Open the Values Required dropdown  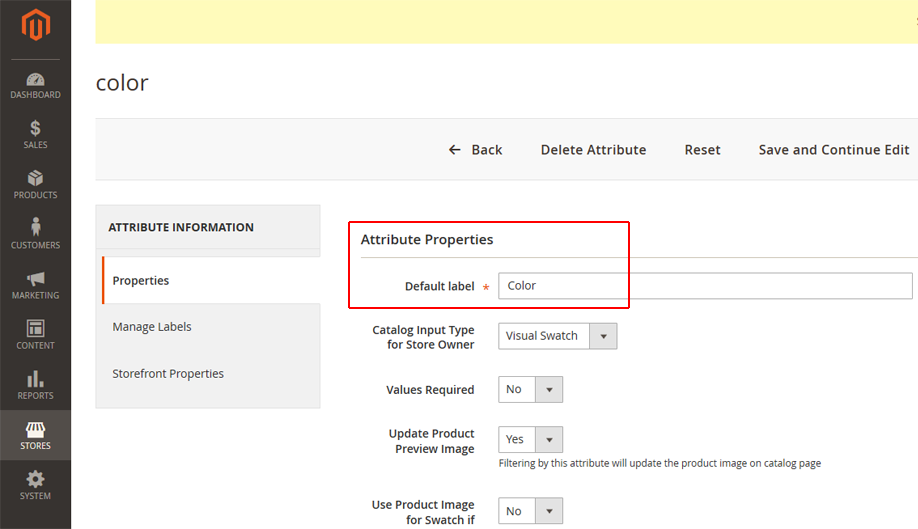click(x=530, y=390)
